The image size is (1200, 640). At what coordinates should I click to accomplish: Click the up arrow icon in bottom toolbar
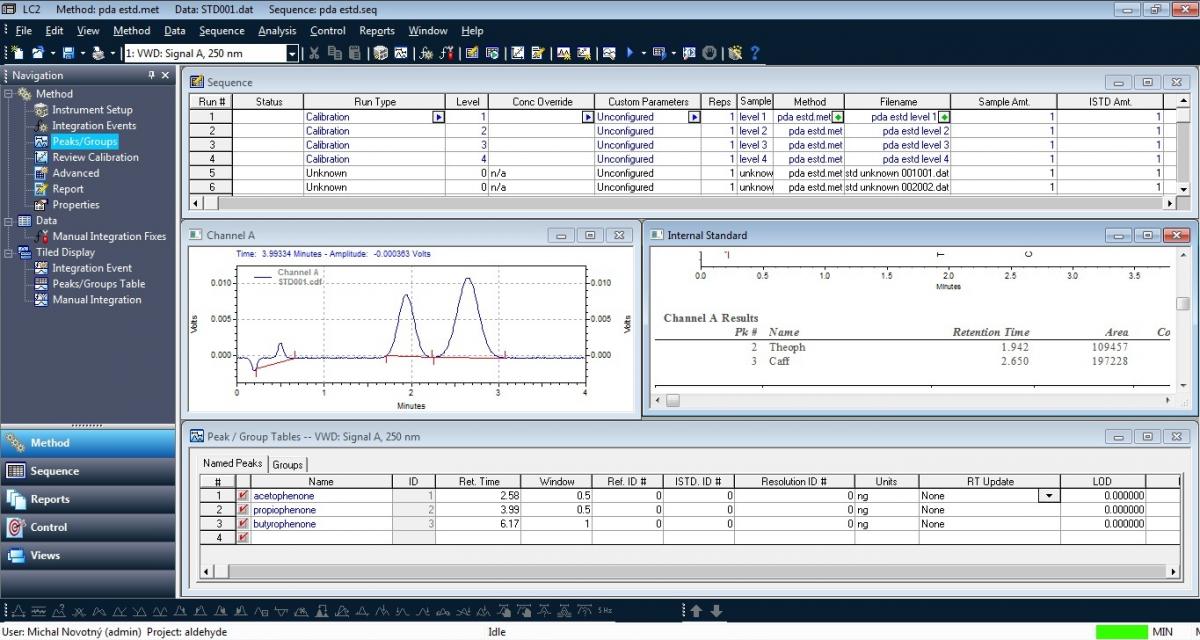[x=696, y=610]
